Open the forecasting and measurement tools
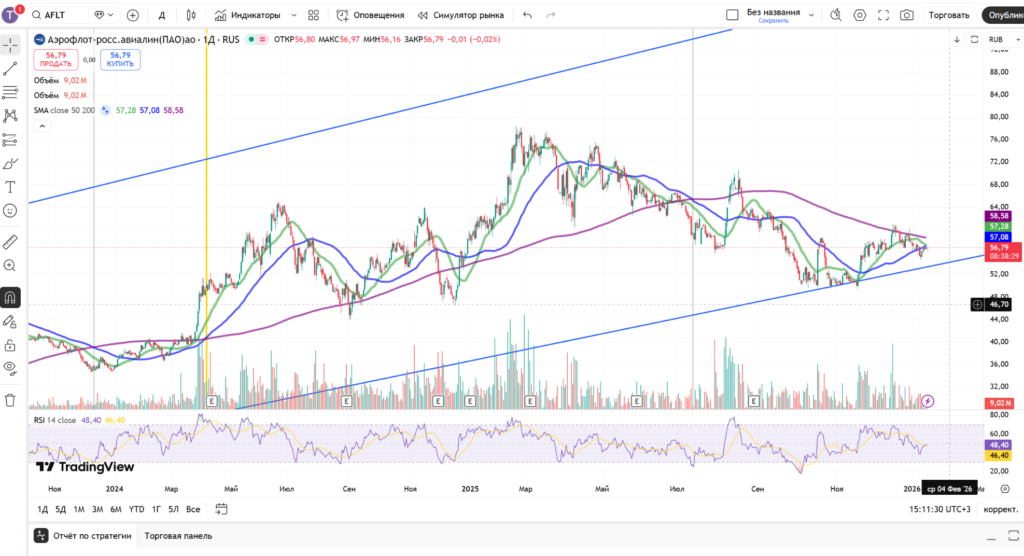Viewport: 1024px width, 556px height. coord(10,140)
